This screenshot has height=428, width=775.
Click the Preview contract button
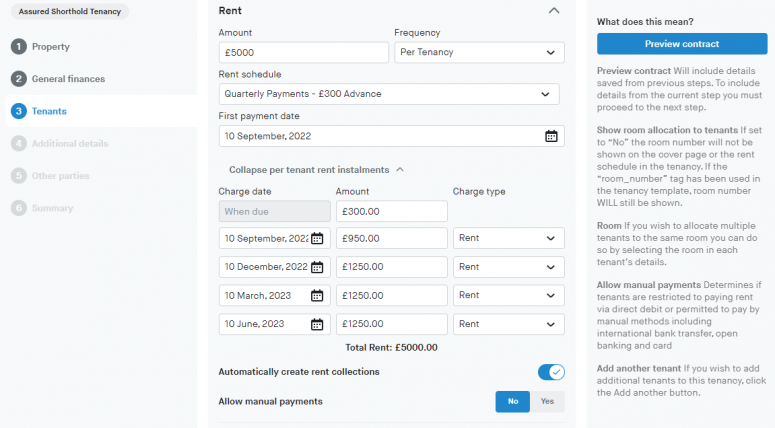[x=682, y=44]
